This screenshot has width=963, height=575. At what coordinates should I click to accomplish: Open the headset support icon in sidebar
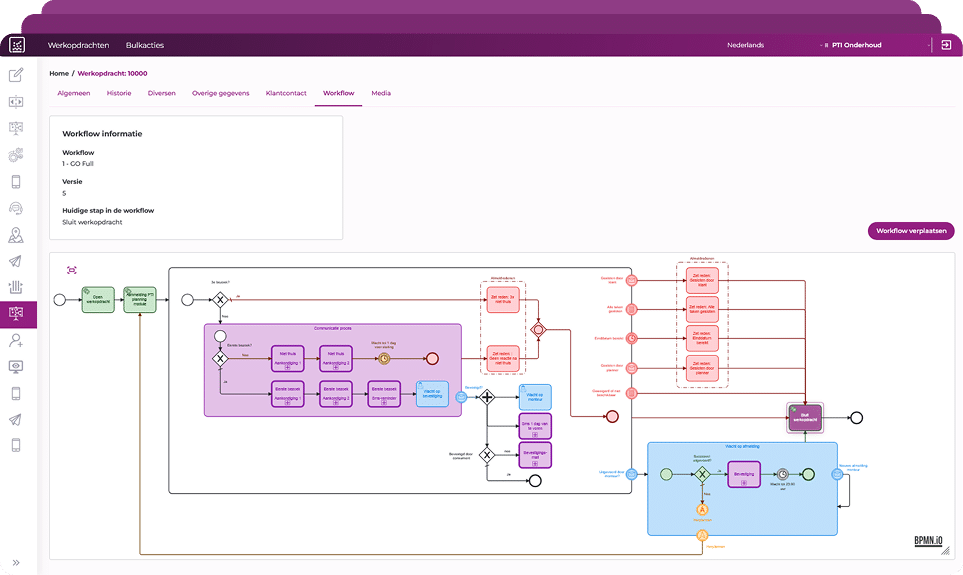click(x=16, y=208)
